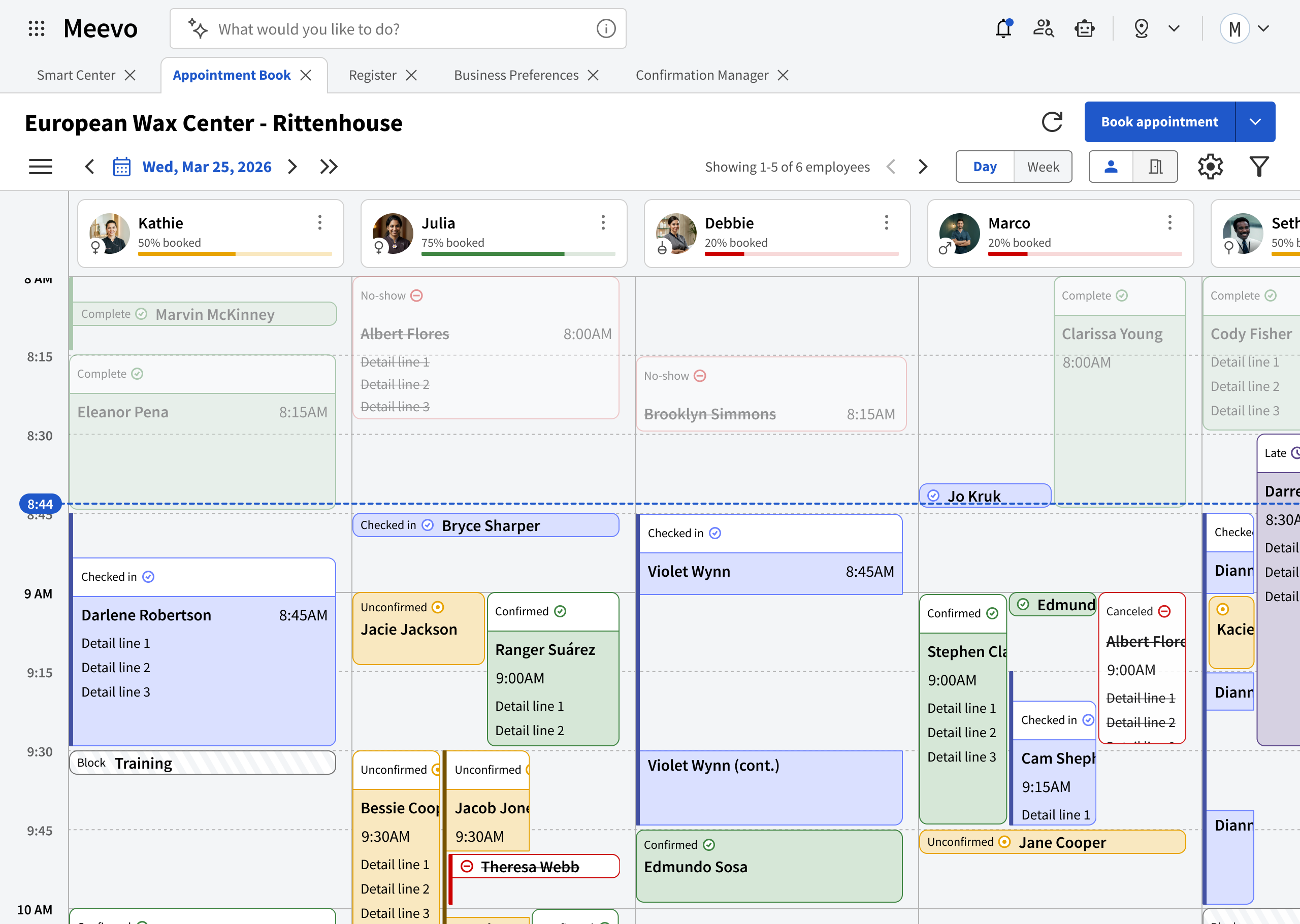Switch to the Register tab
Viewport: 1300px width, 924px height.
(x=373, y=75)
